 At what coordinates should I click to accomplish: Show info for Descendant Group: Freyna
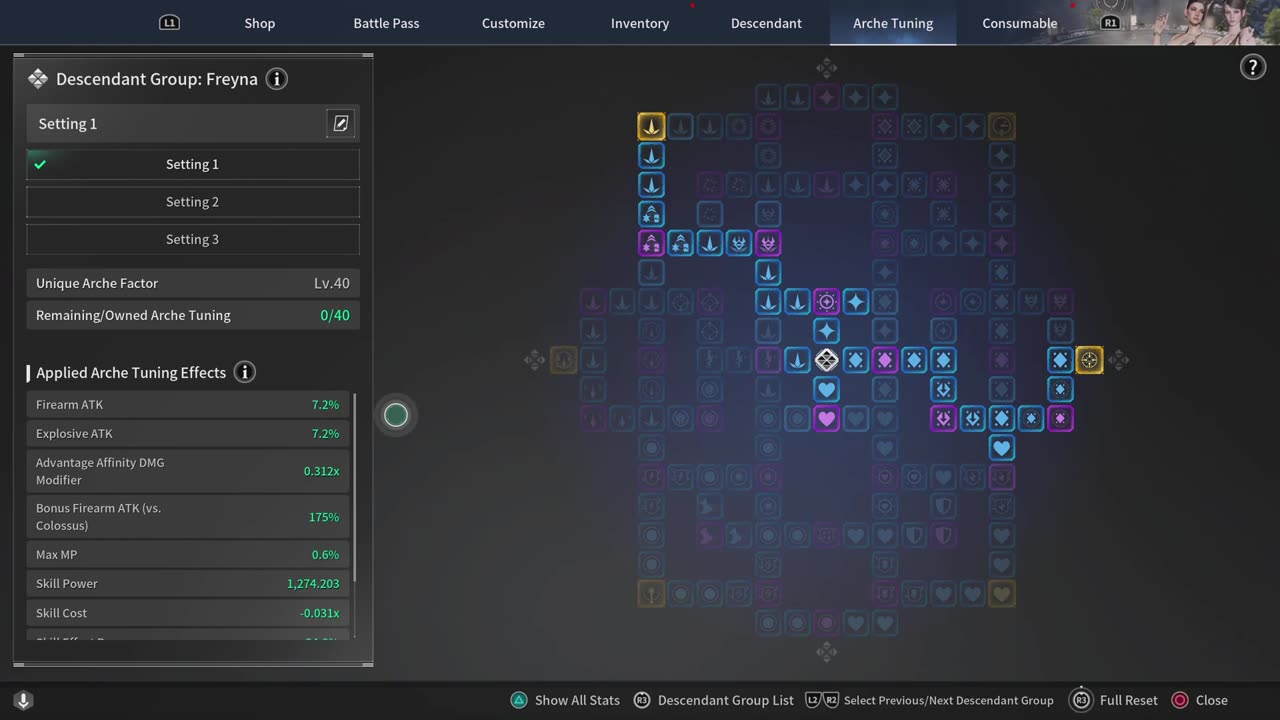pos(277,79)
